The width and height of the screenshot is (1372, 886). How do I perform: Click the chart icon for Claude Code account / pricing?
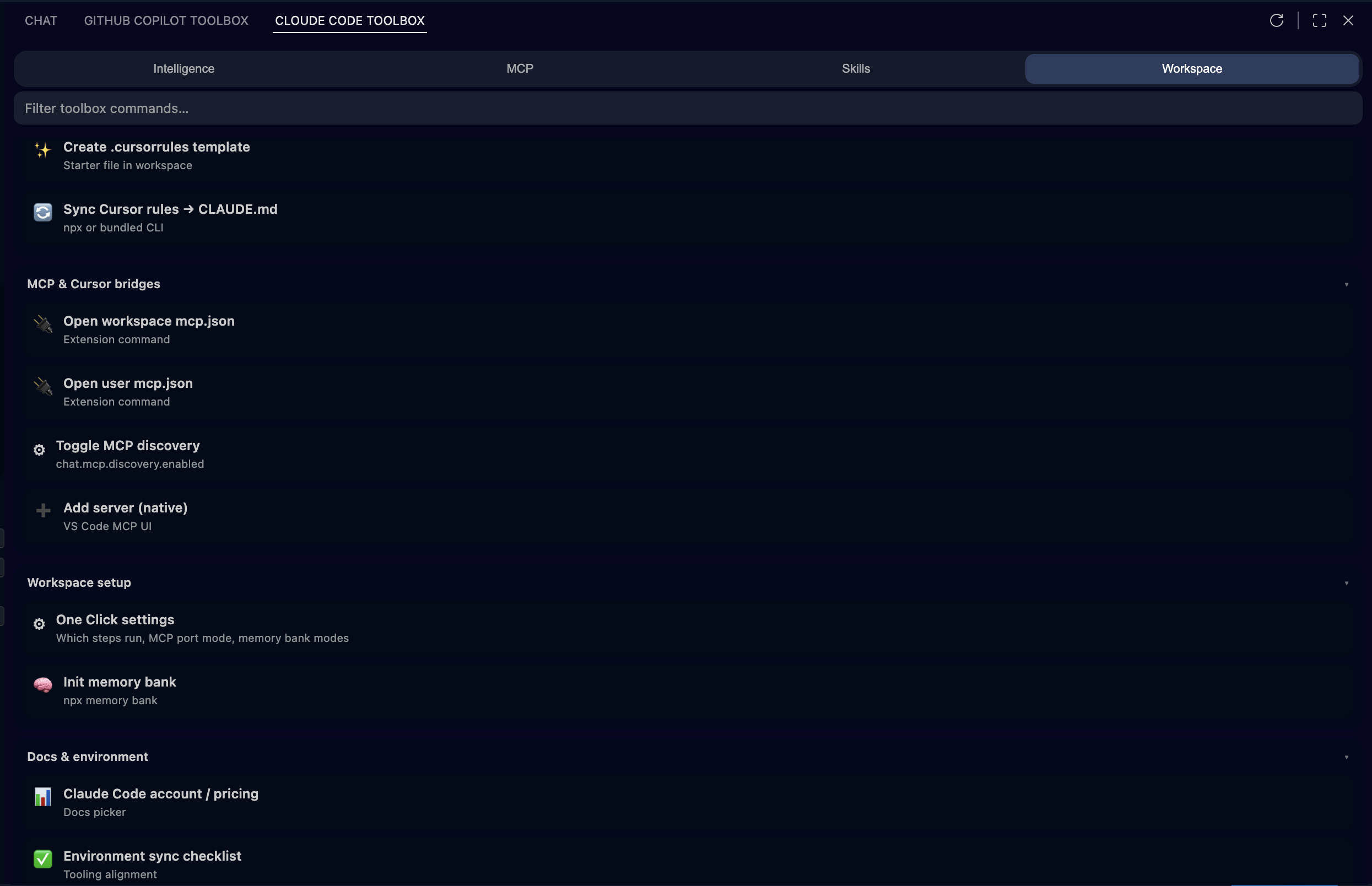(42, 797)
